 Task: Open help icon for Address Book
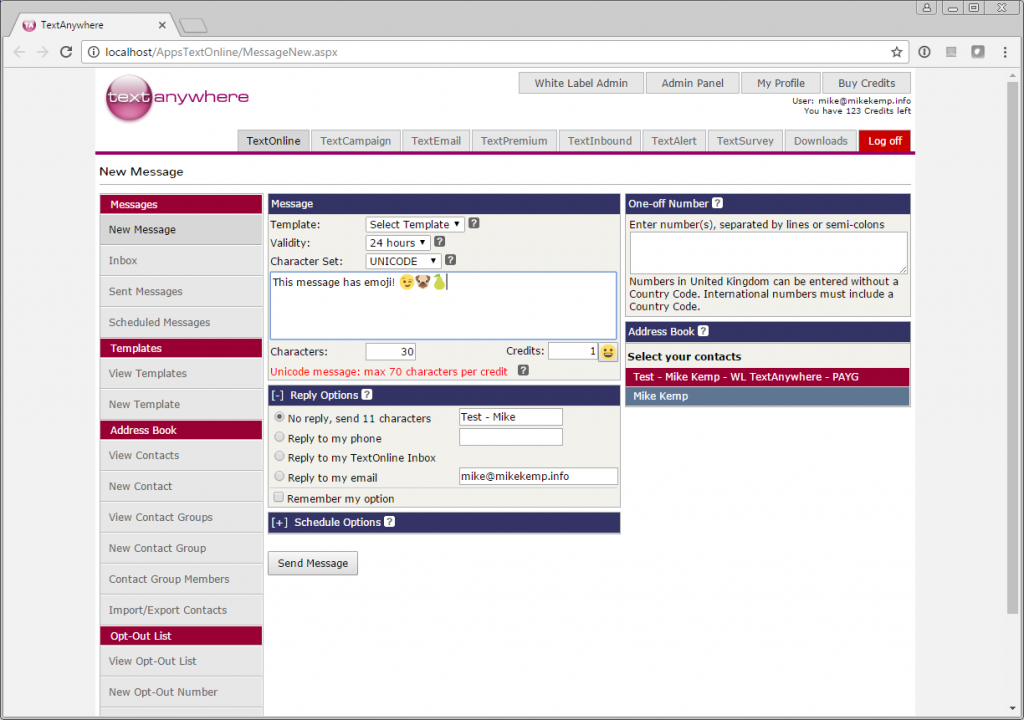(x=703, y=331)
